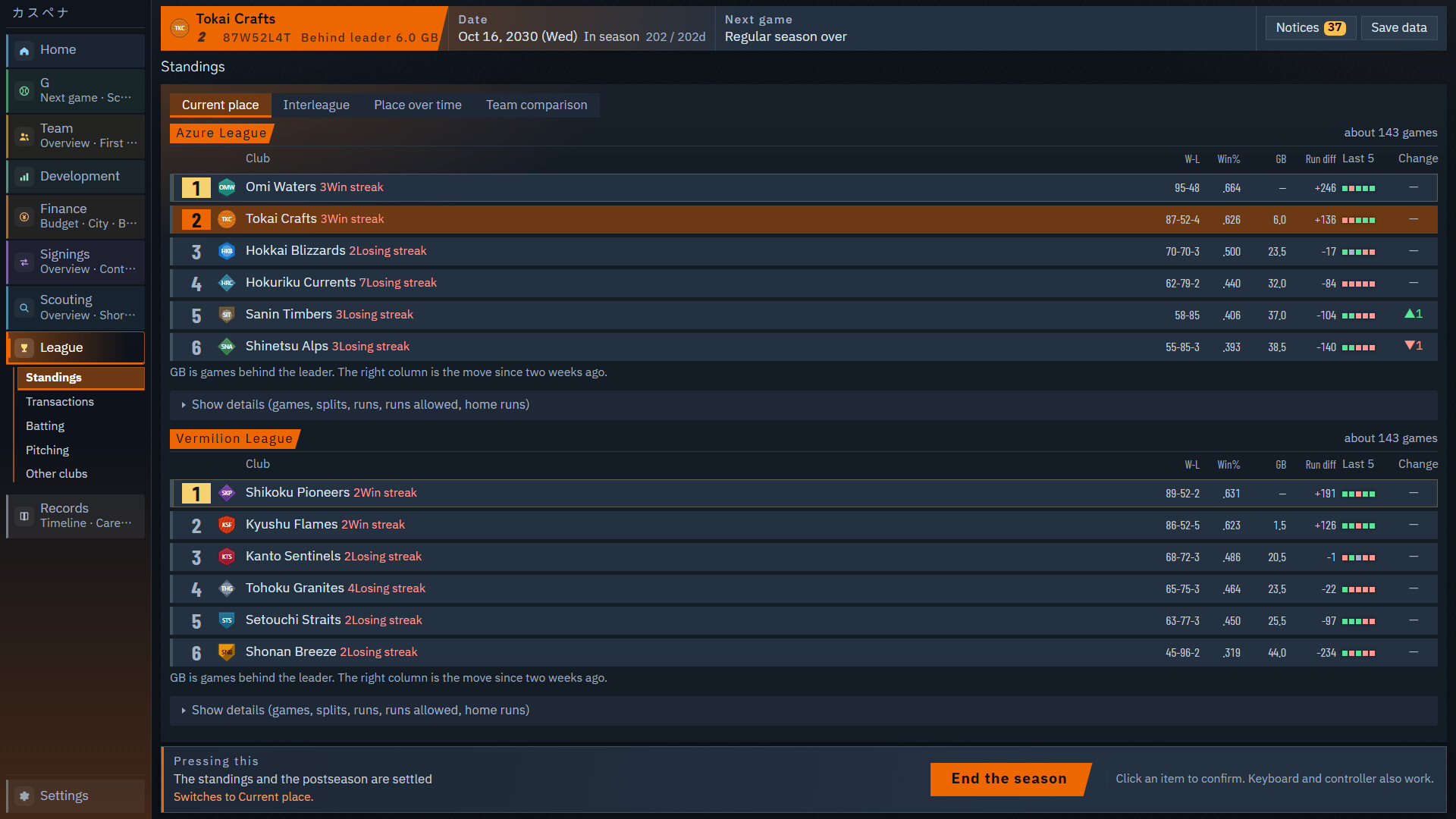Open the Finance coin icon
Screen dimensions: 1456x819
click(24, 217)
